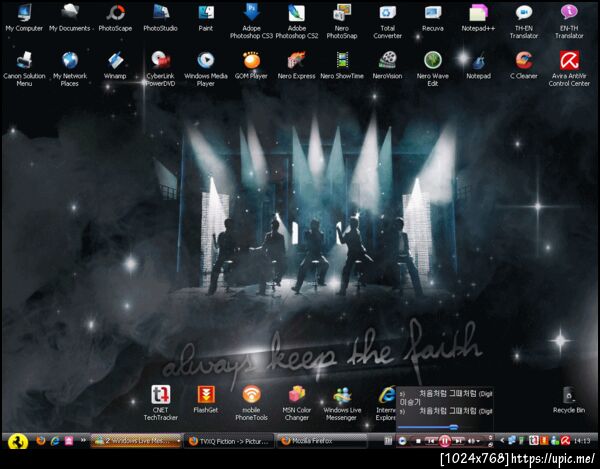Skip to next track in media toolbar
Screen dimensions: 600x469
[x=458, y=441]
